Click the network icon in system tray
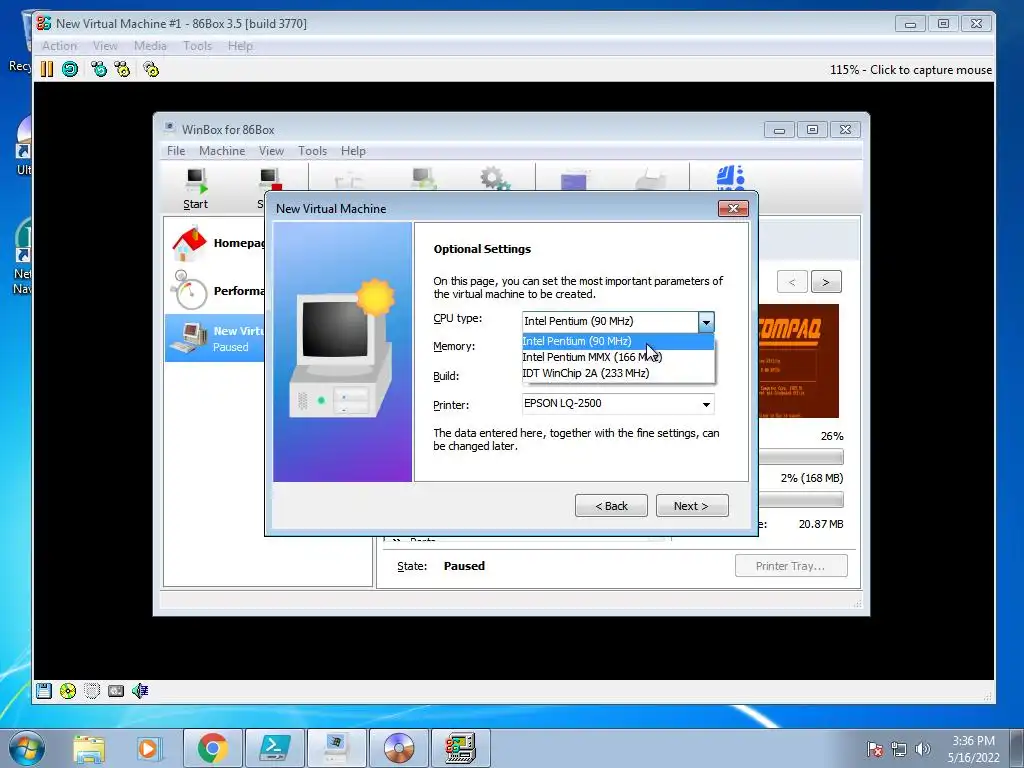 [899, 748]
